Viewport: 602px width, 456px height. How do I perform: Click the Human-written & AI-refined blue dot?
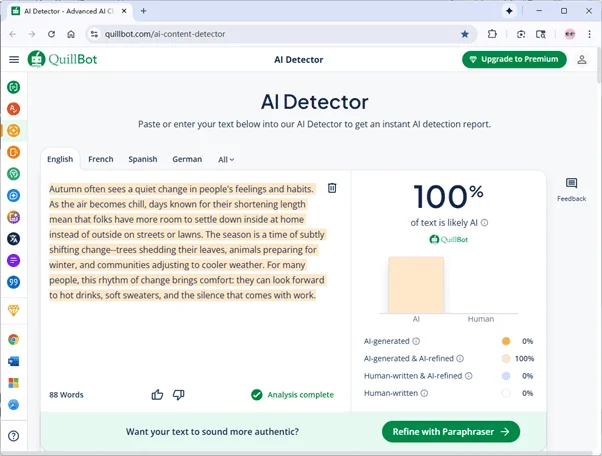click(x=506, y=376)
